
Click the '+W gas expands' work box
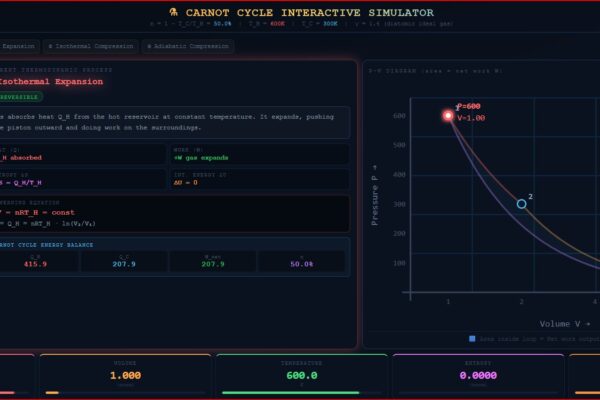coord(260,154)
